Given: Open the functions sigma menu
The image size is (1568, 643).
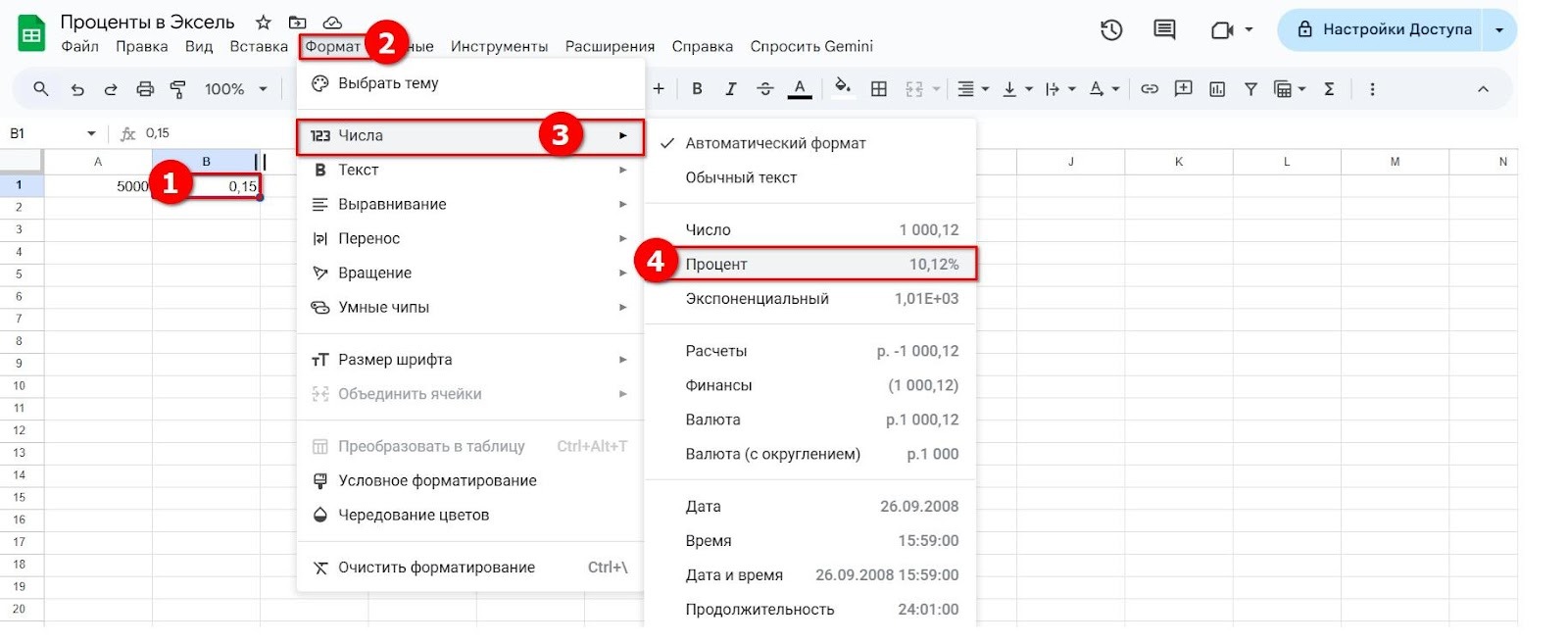Looking at the screenshot, I should (x=1329, y=89).
